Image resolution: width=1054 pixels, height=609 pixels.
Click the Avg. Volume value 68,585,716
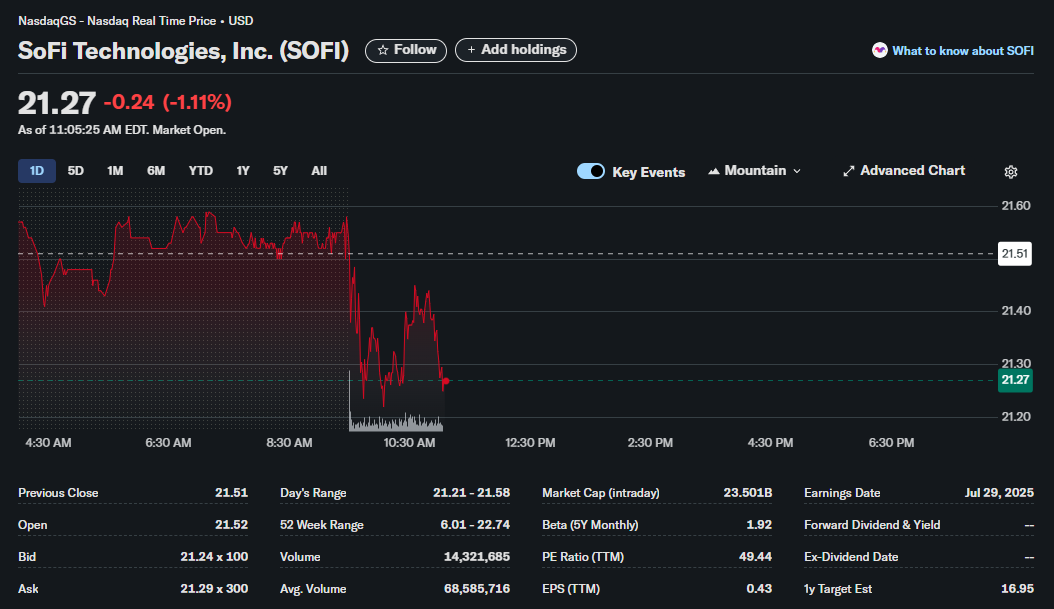tap(477, 589)
